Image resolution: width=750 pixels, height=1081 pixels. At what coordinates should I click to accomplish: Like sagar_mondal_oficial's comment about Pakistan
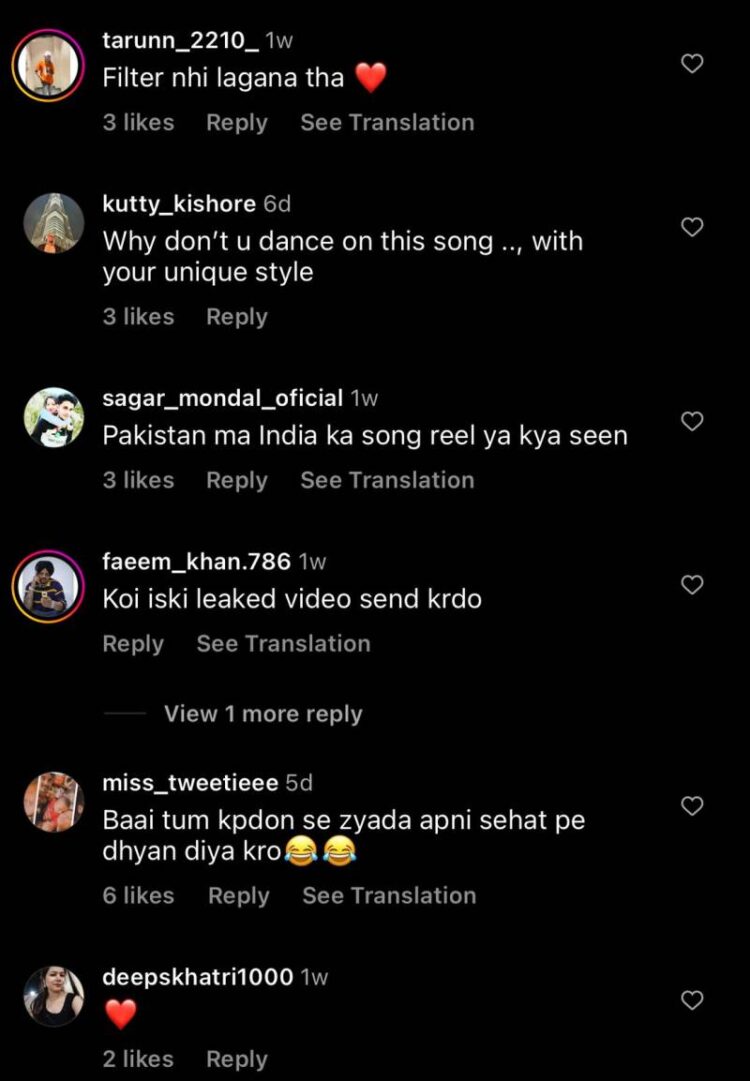coord(691,421)
